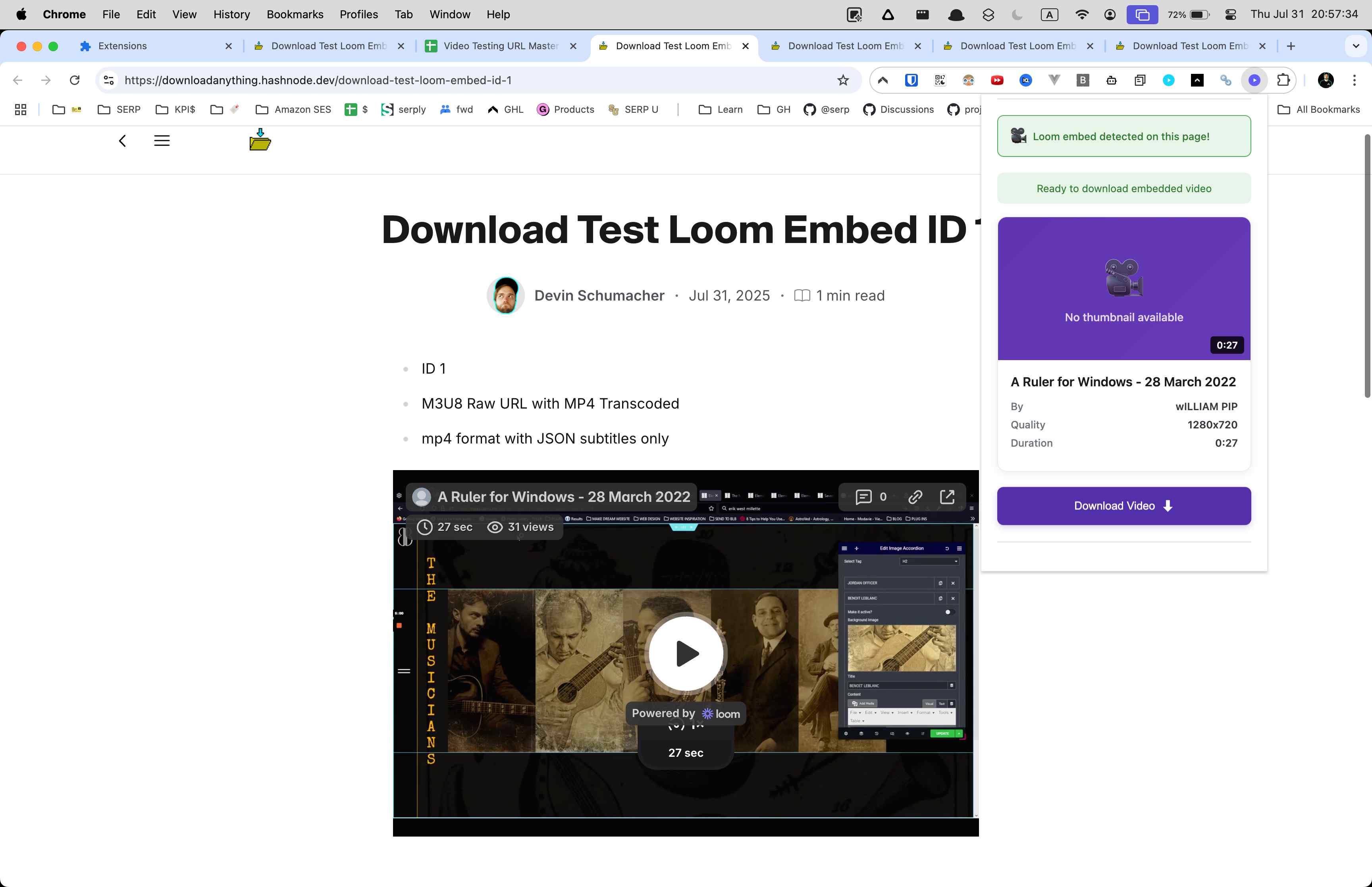Click the QR code scanner extension icon
Image resolution: width=1372 pixels, height=887 pixels.
(940, 80)
